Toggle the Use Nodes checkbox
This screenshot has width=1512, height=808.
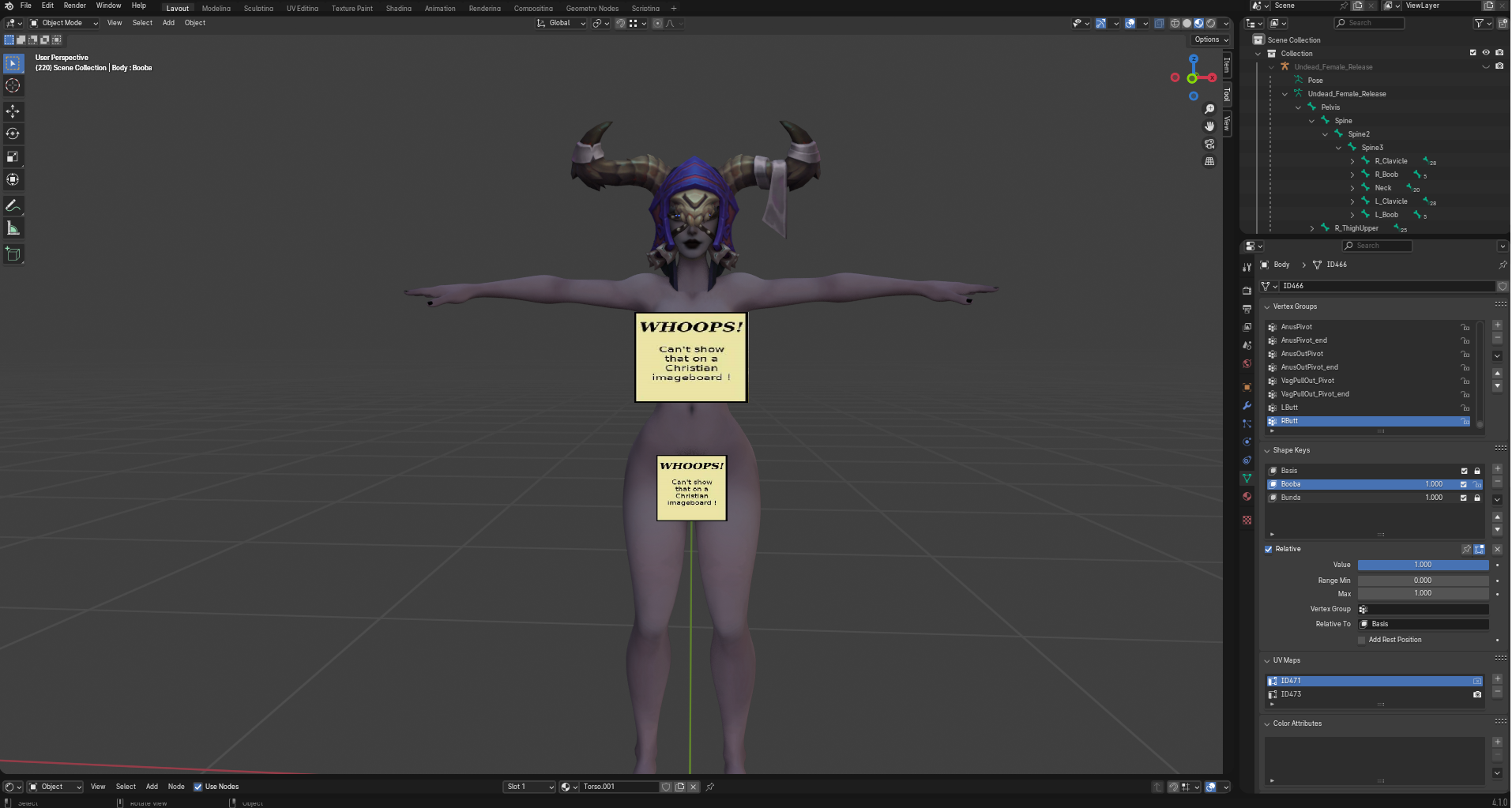197,787
